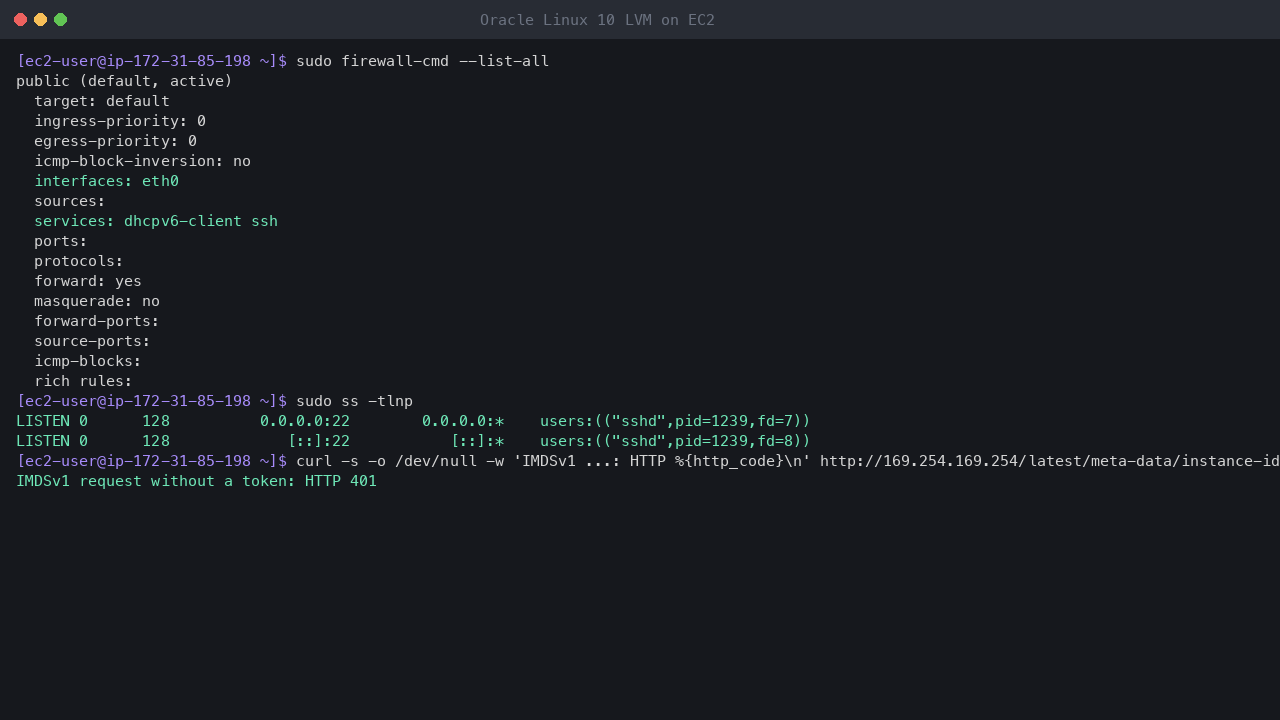Click the sshd entry with fd=7
Image resolution: width=1280 pixels, height=720 pixels.
[675, 421]
